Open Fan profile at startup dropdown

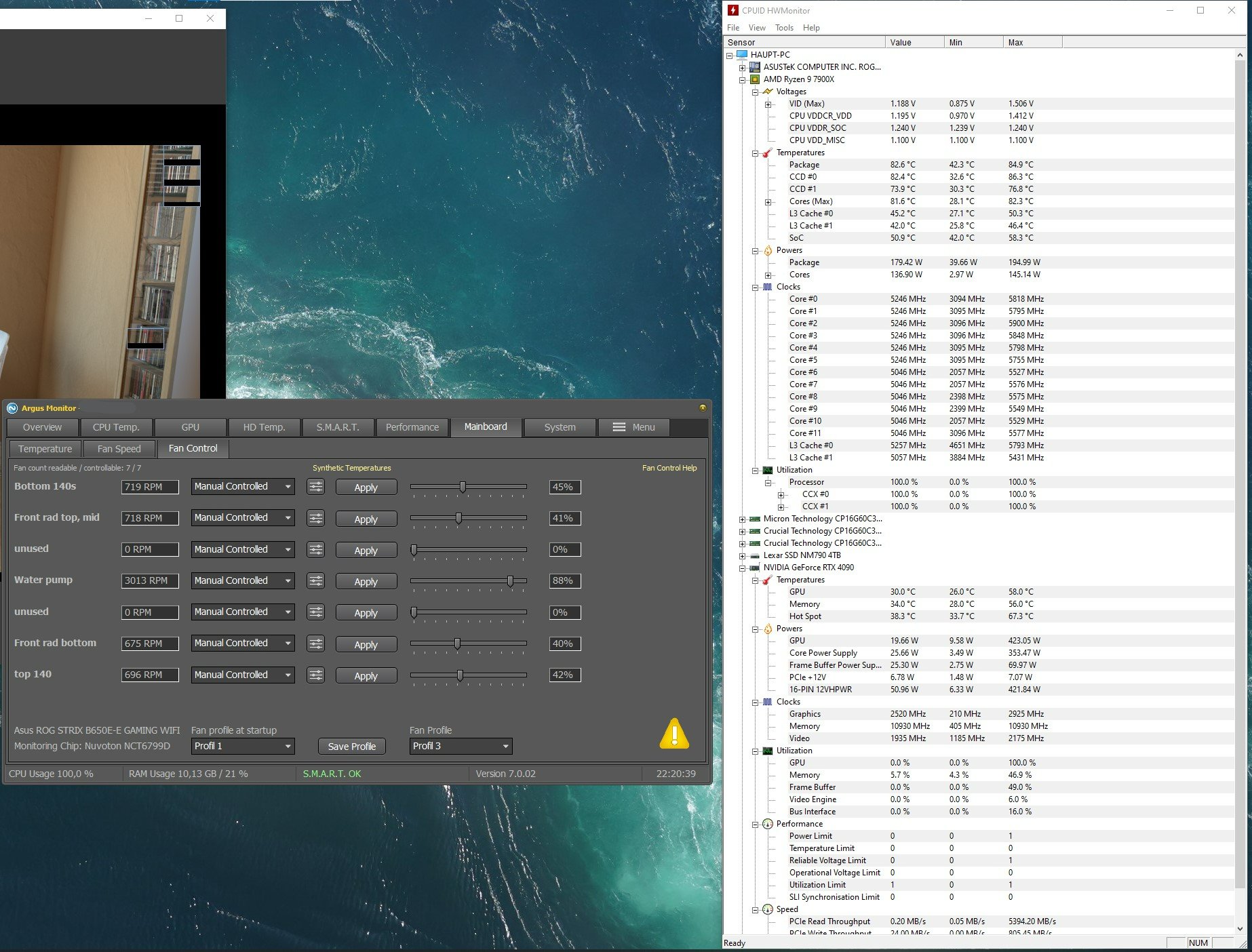[243, 747]
